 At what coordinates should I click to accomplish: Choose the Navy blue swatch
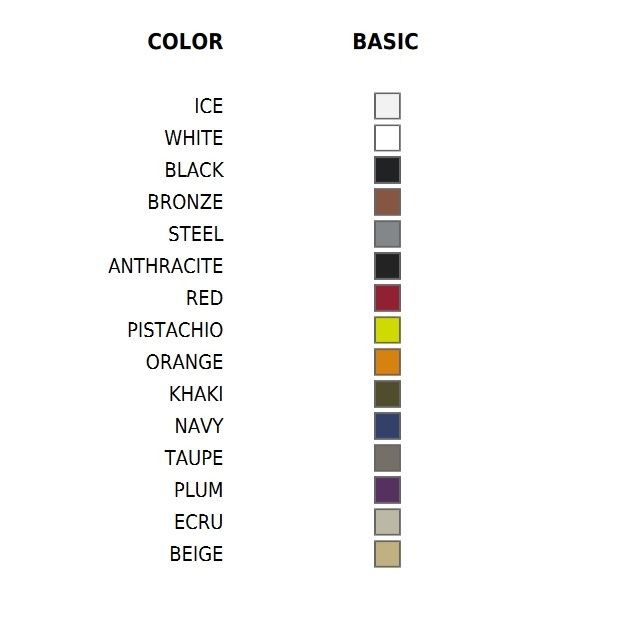point(387,426)
